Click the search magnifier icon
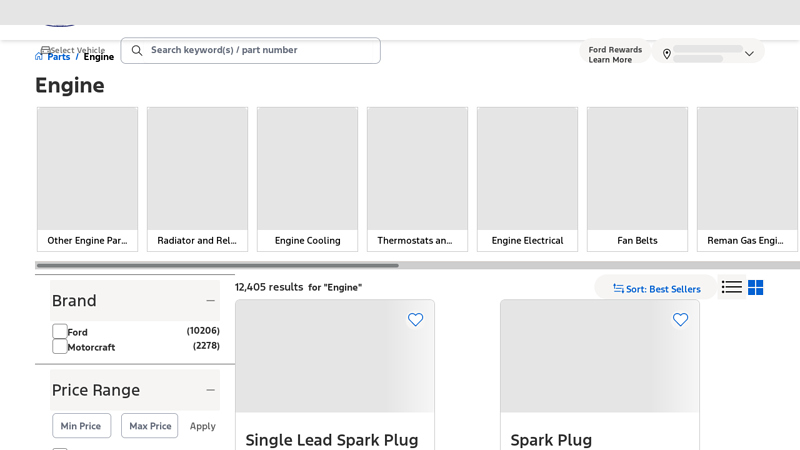 (x=137, y=51)
